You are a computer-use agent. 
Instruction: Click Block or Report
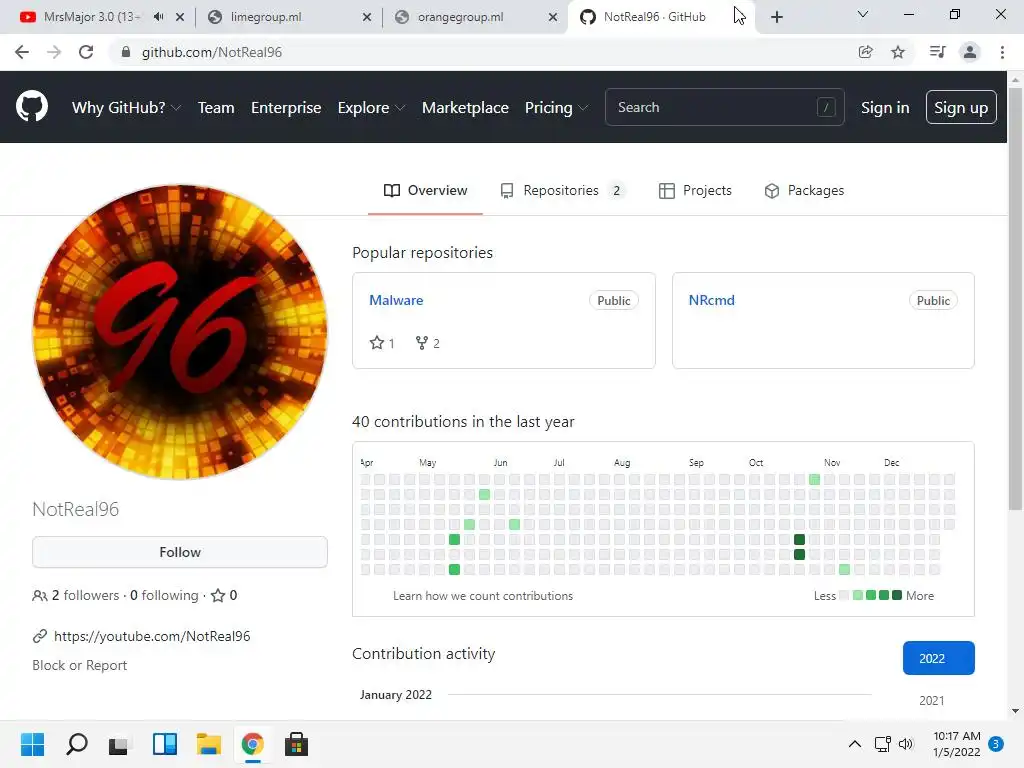click(x=80, y=665)
